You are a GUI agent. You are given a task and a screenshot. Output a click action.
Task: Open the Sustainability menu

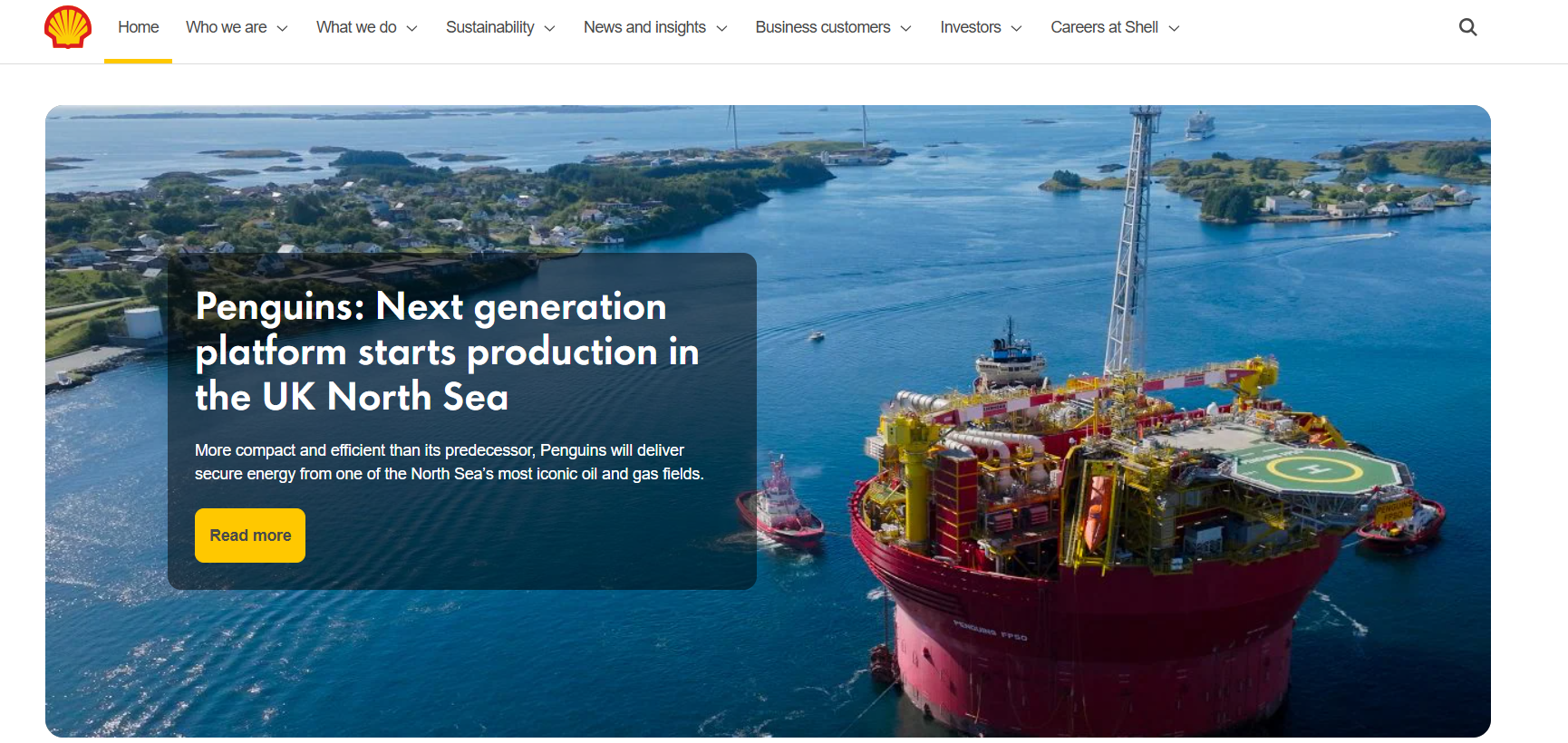(x=489, y=27)
